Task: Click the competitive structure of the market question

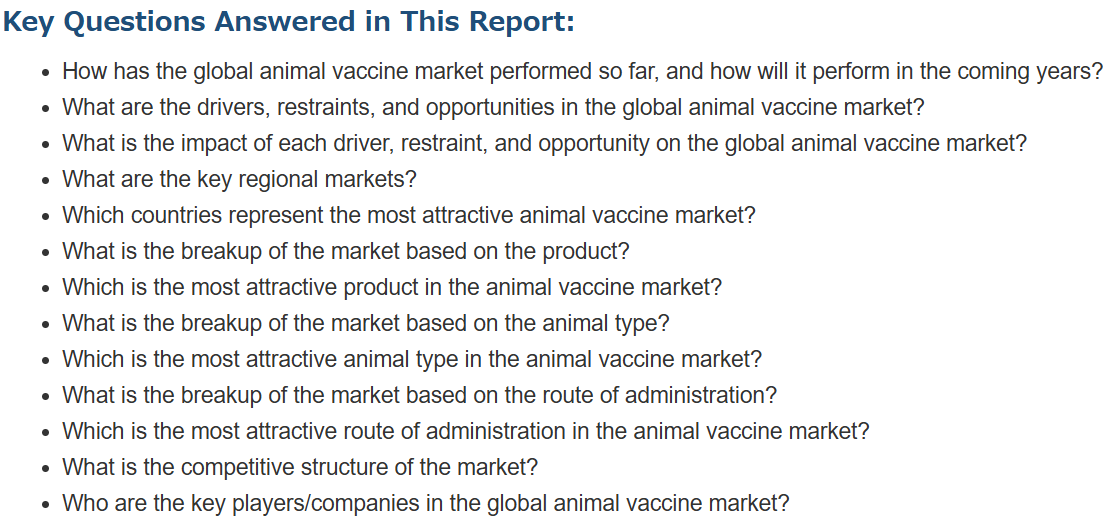Action: click(300, 468)
